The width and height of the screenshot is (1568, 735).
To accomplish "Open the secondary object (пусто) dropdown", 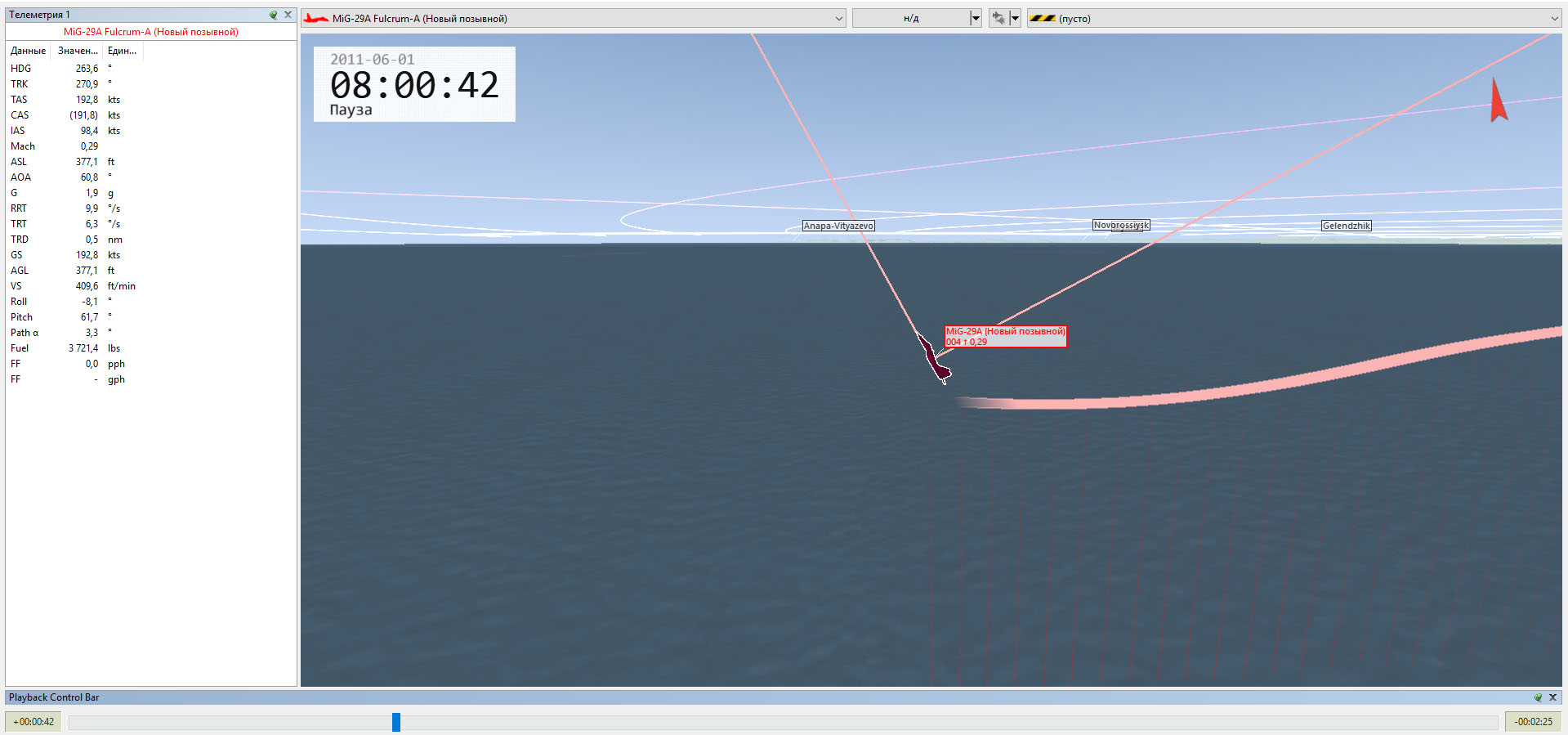I will [1294, 18].
